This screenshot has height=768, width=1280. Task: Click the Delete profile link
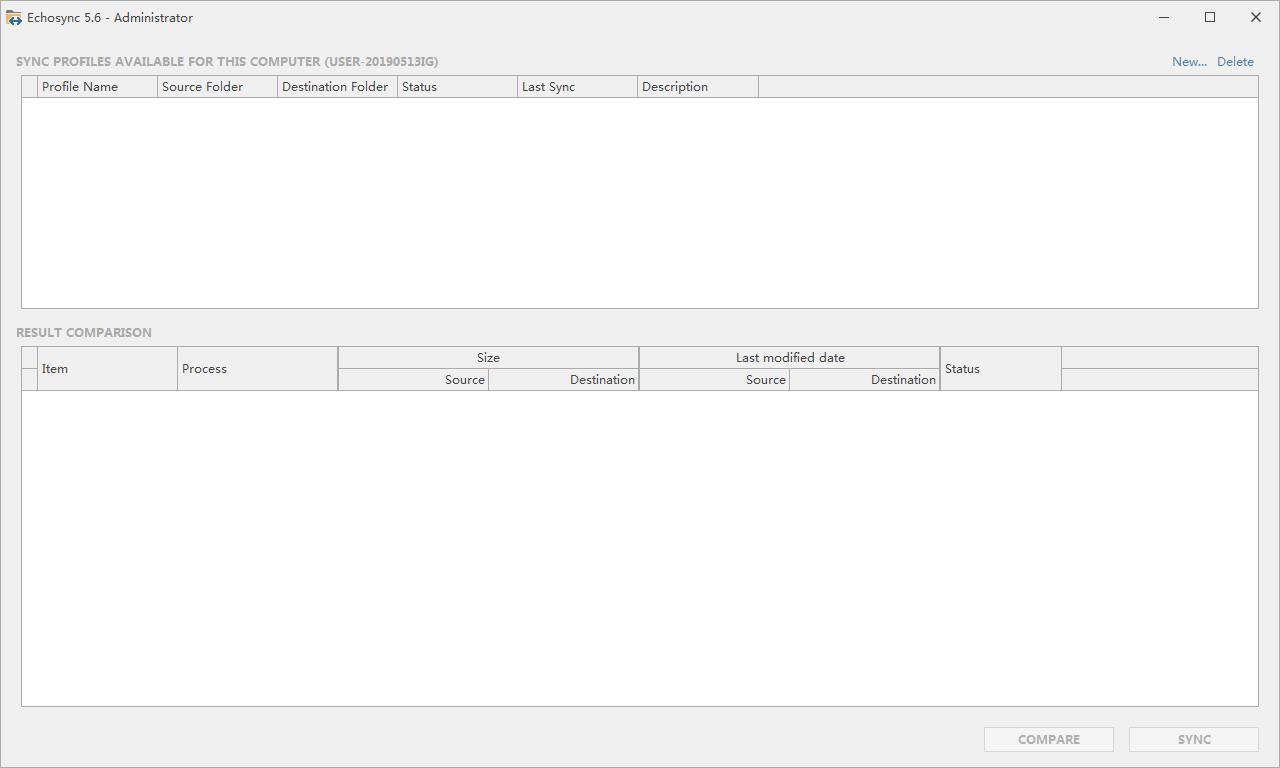1235,62
